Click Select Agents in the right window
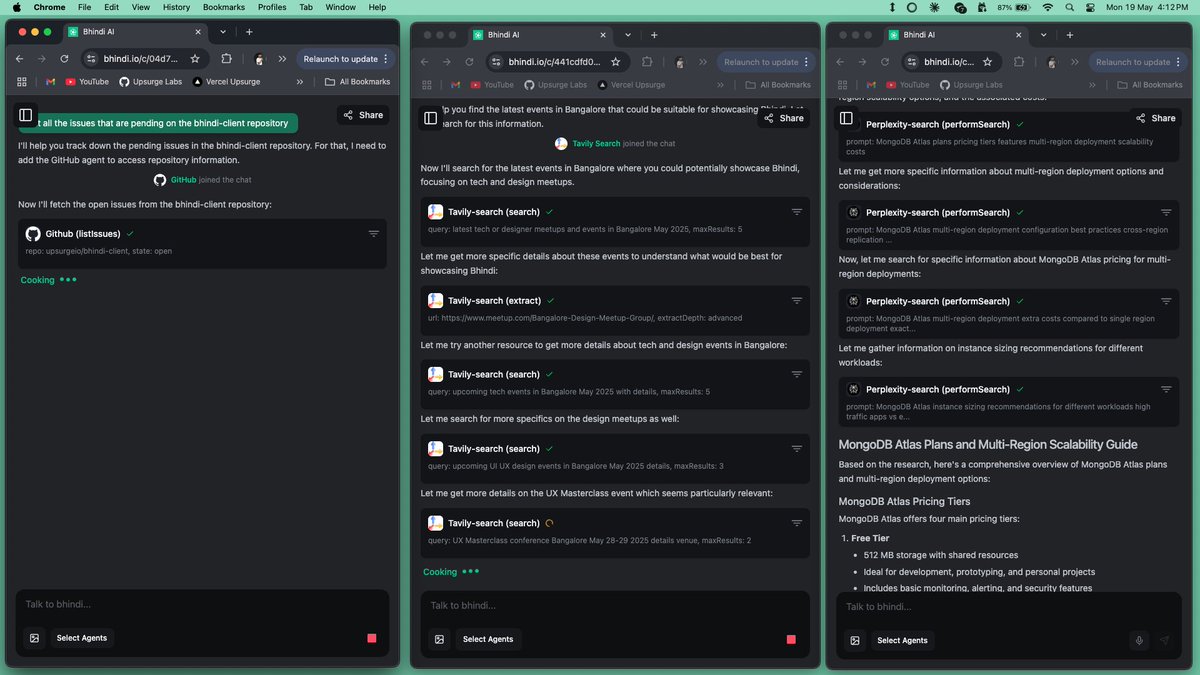This screenshot has width=1200, height=675. [902, 640]
